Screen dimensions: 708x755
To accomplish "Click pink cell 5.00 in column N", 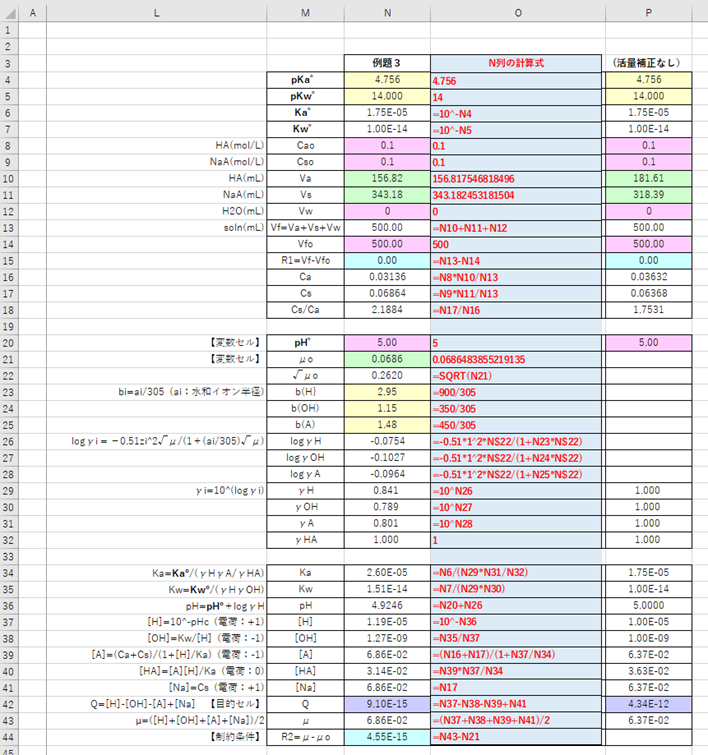I will coord(387,342).
